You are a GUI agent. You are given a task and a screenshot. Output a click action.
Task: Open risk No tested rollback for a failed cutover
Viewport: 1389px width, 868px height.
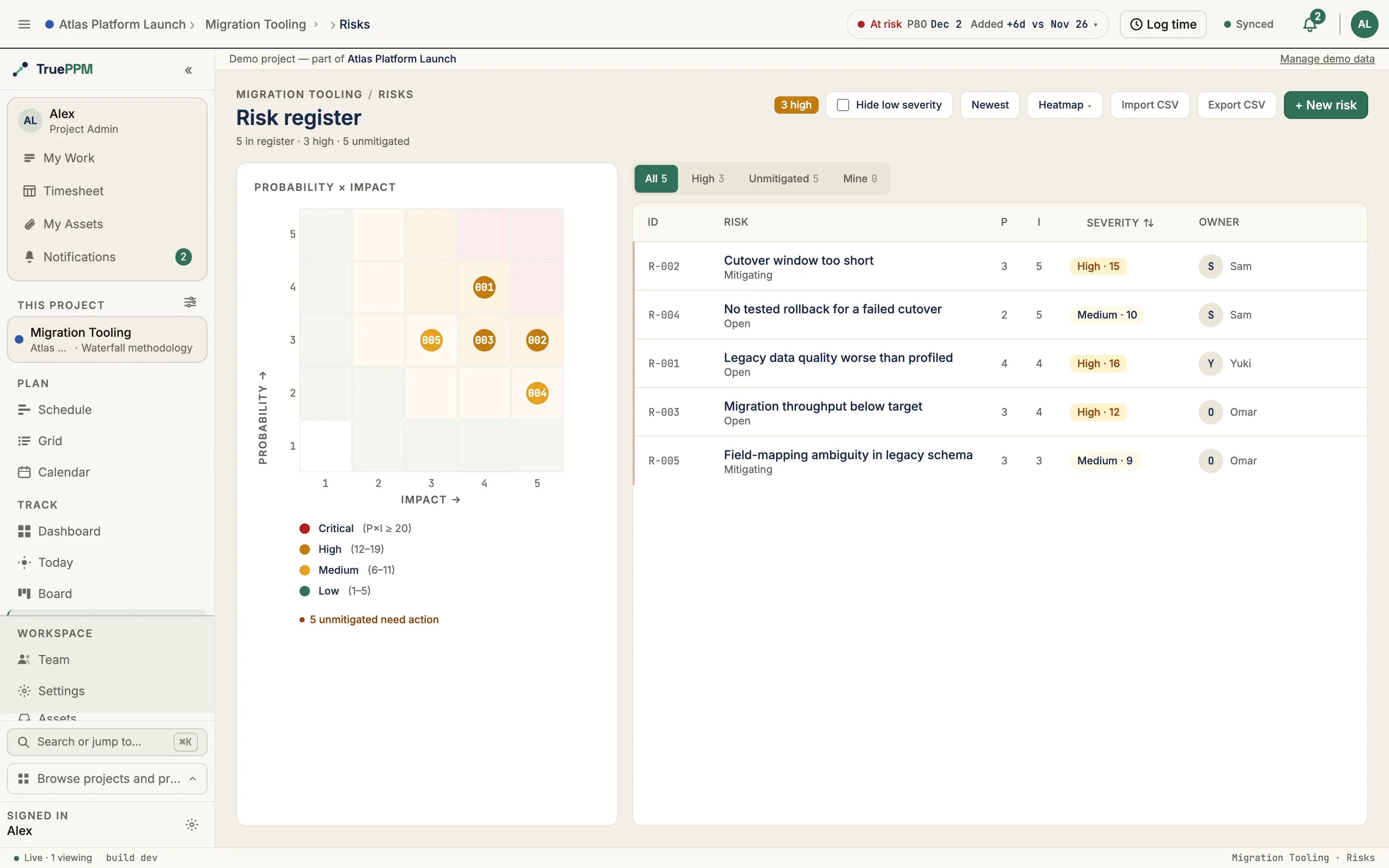tap(832, 309)
